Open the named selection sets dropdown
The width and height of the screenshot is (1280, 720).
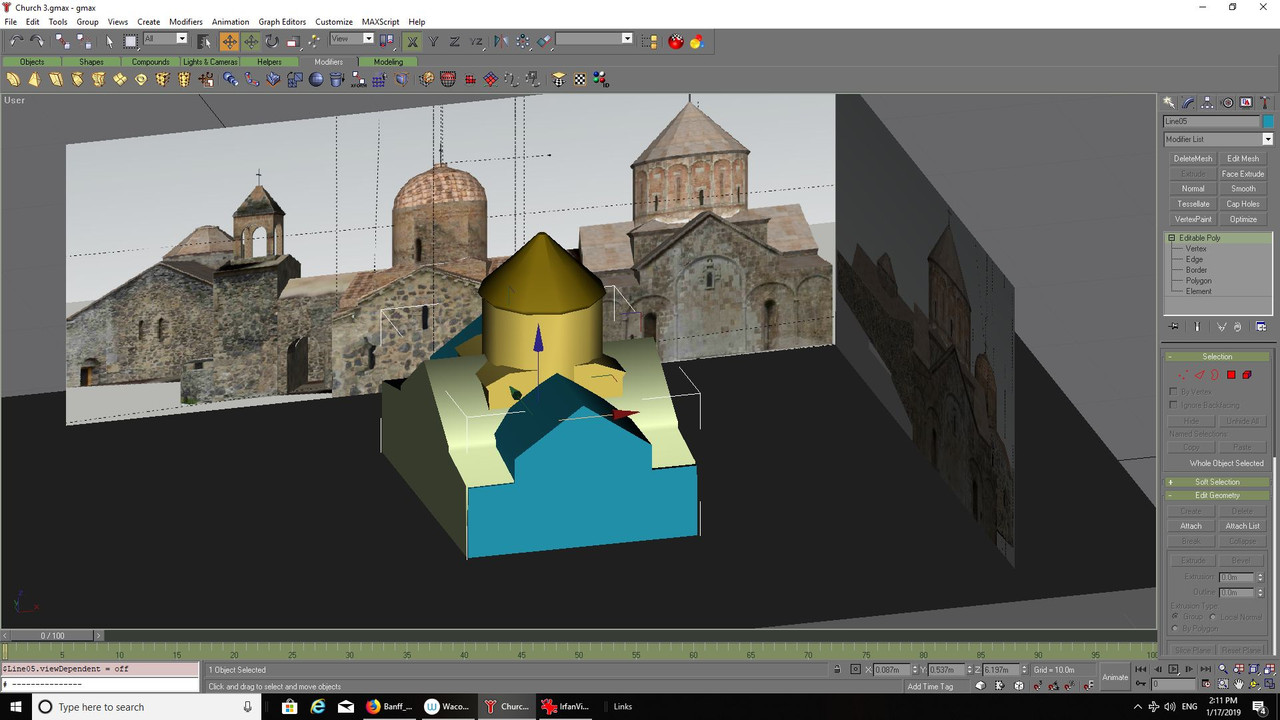click(627, 38)
